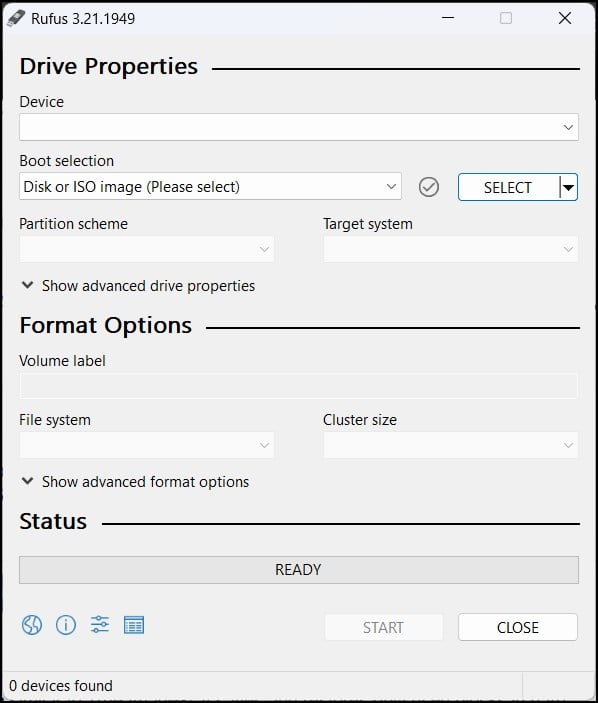Open the Device dropdown list

[299, 127]
